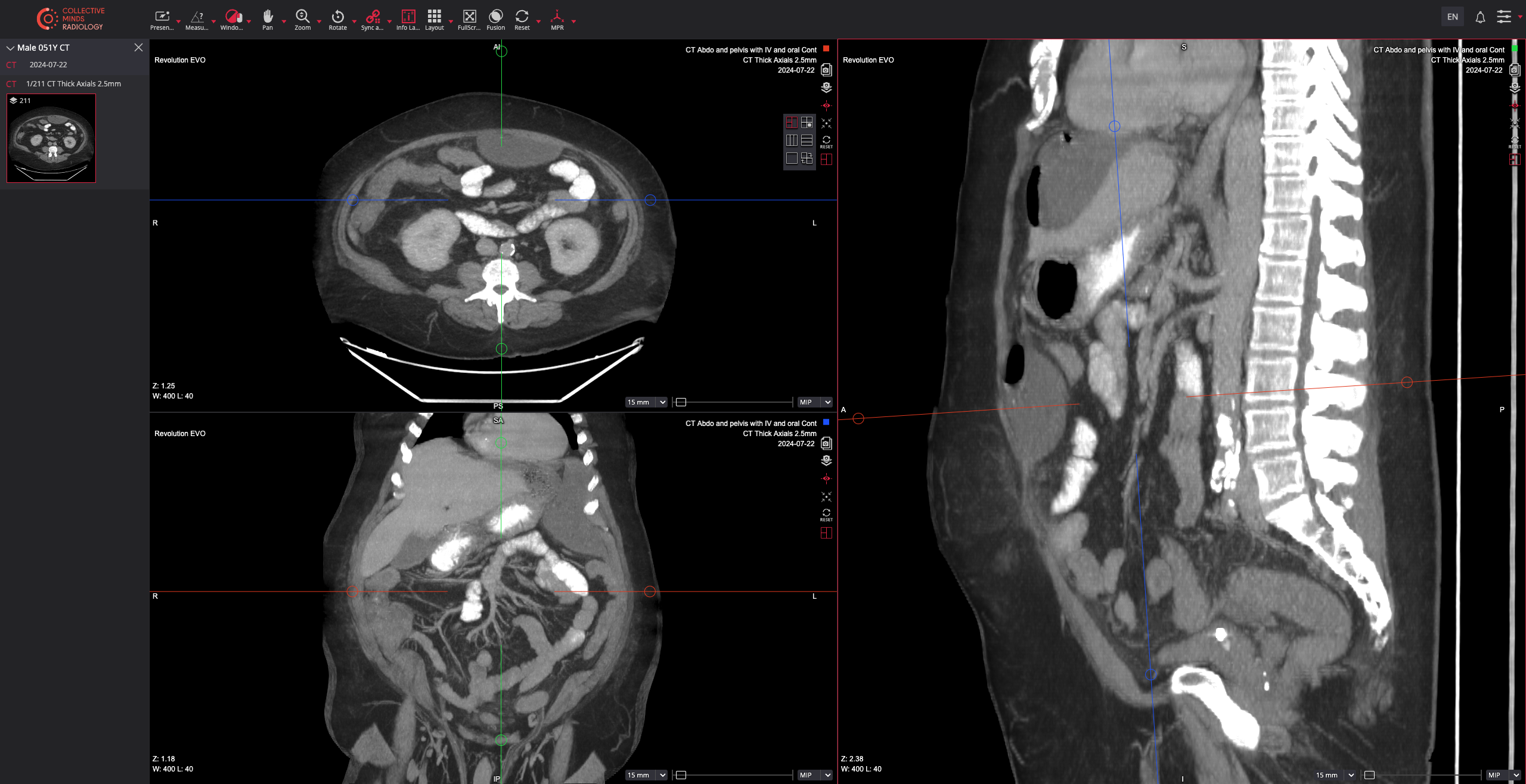Select the Pan hand tool
This screenshot has width=1526, height=784.
[x=268, y=19]
